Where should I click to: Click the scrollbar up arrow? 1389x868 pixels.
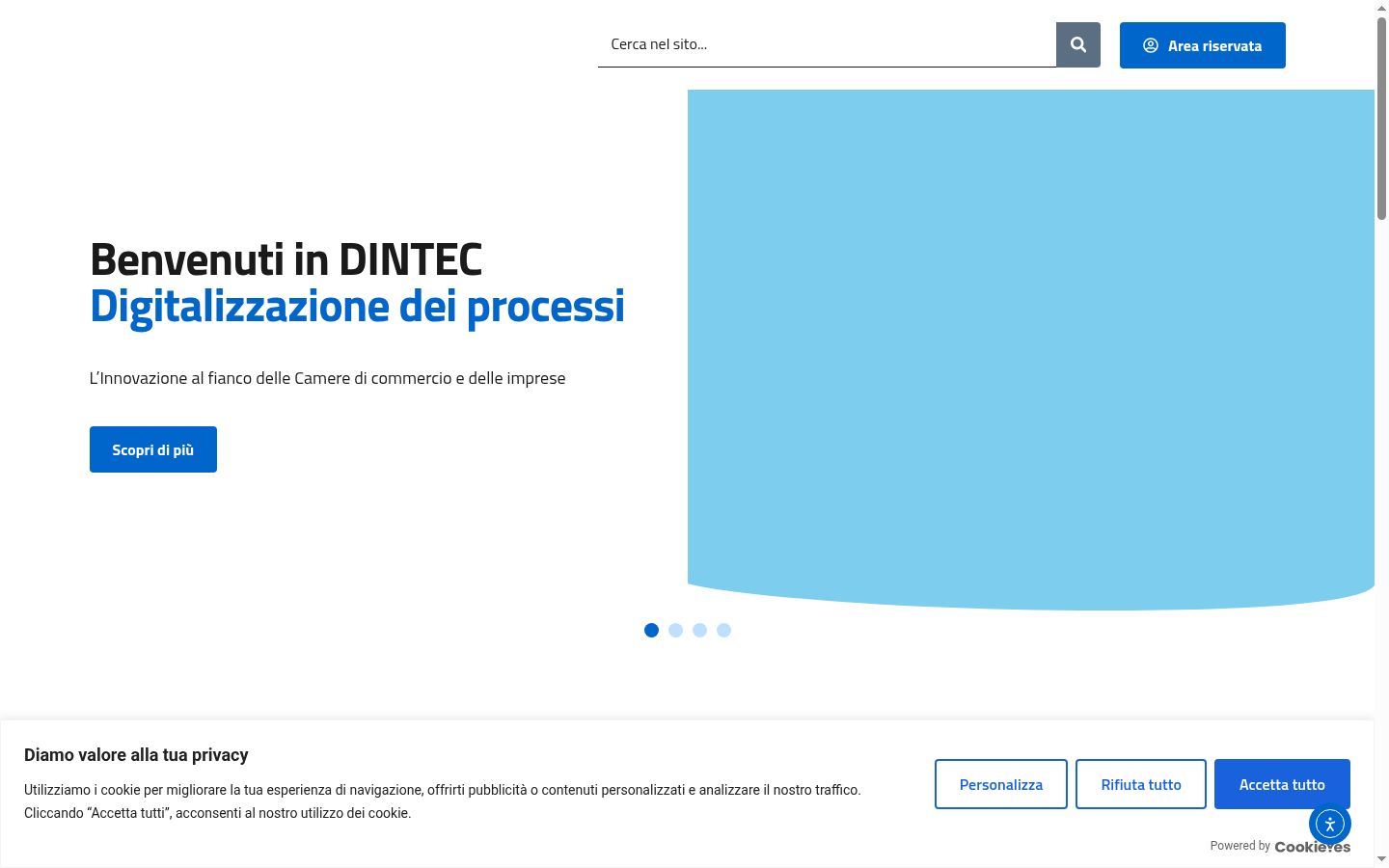tap(1381, 7)
